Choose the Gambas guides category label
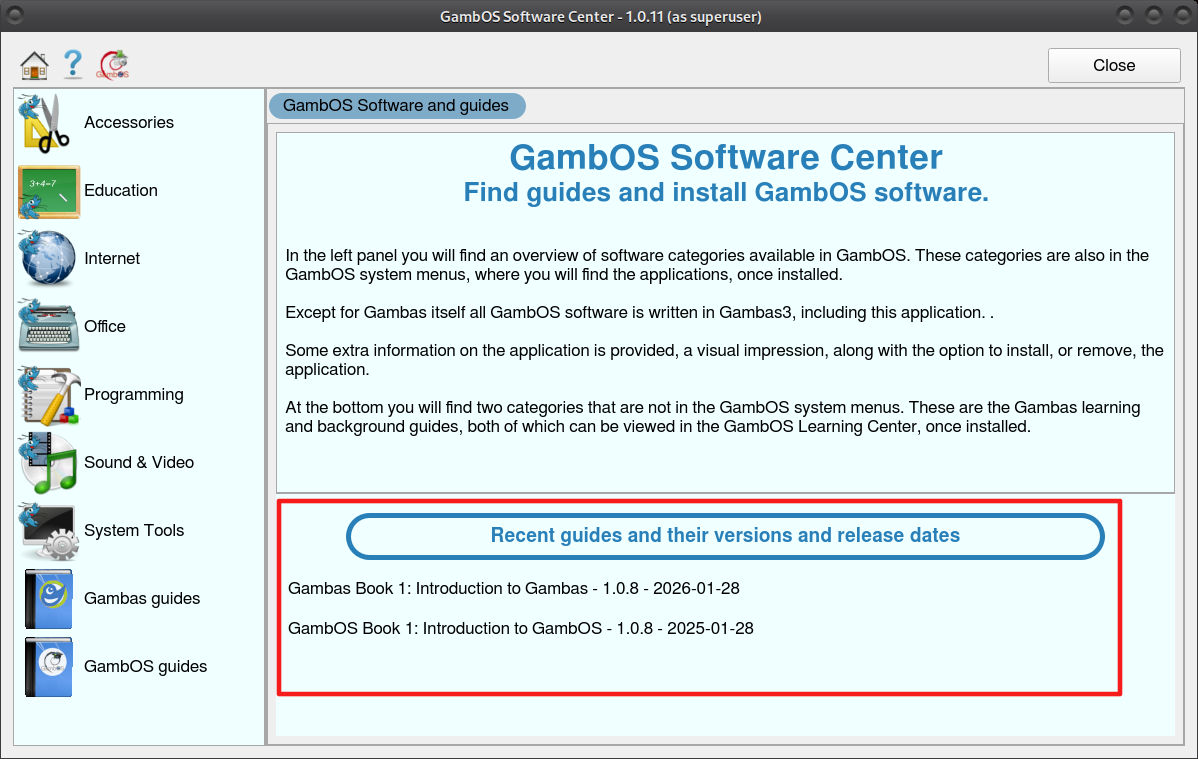This screenshot has width=1198, height=759. point(142,599)
